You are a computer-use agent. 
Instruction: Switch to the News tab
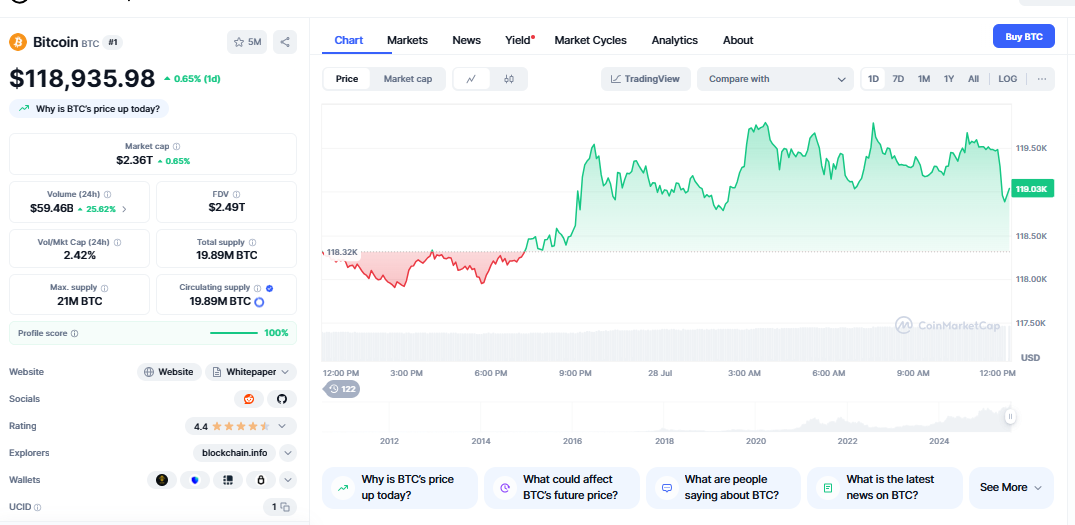(466, 40)
